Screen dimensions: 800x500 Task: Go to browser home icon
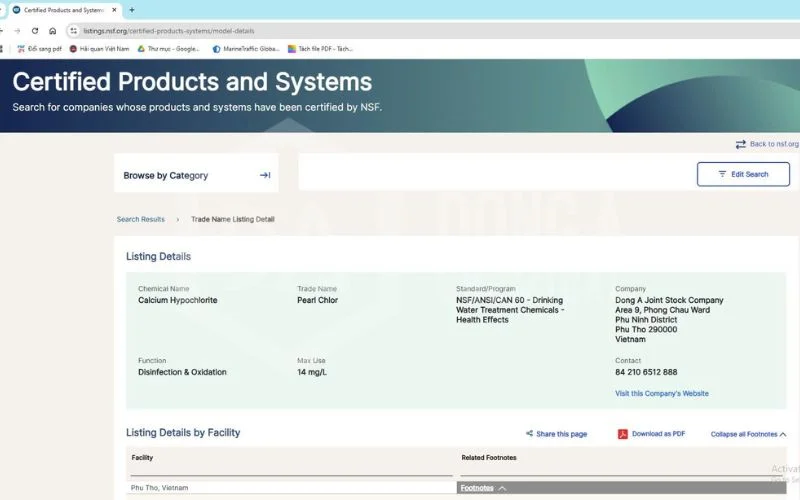(53, 31)
